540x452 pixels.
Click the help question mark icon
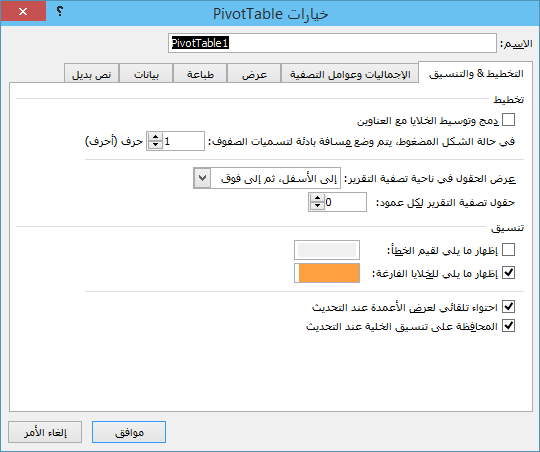pos(60,11)
